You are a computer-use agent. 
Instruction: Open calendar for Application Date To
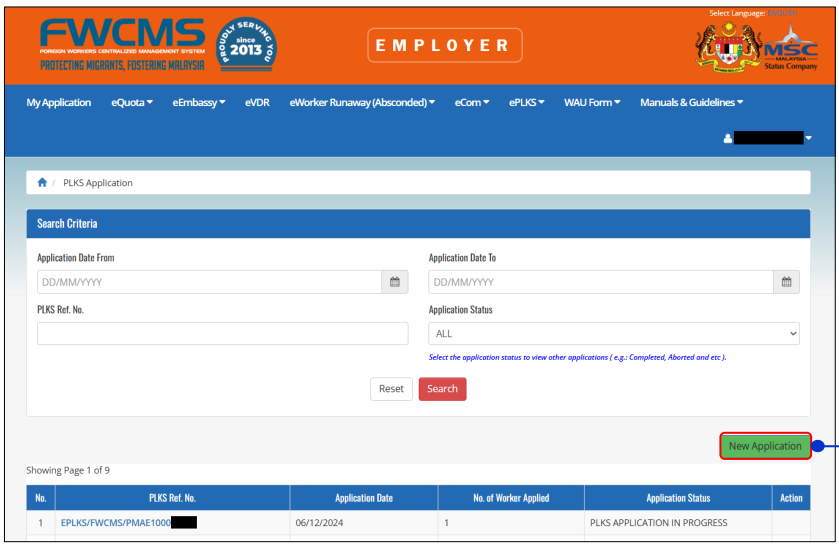pyautogui.click(x=787, y=282)
